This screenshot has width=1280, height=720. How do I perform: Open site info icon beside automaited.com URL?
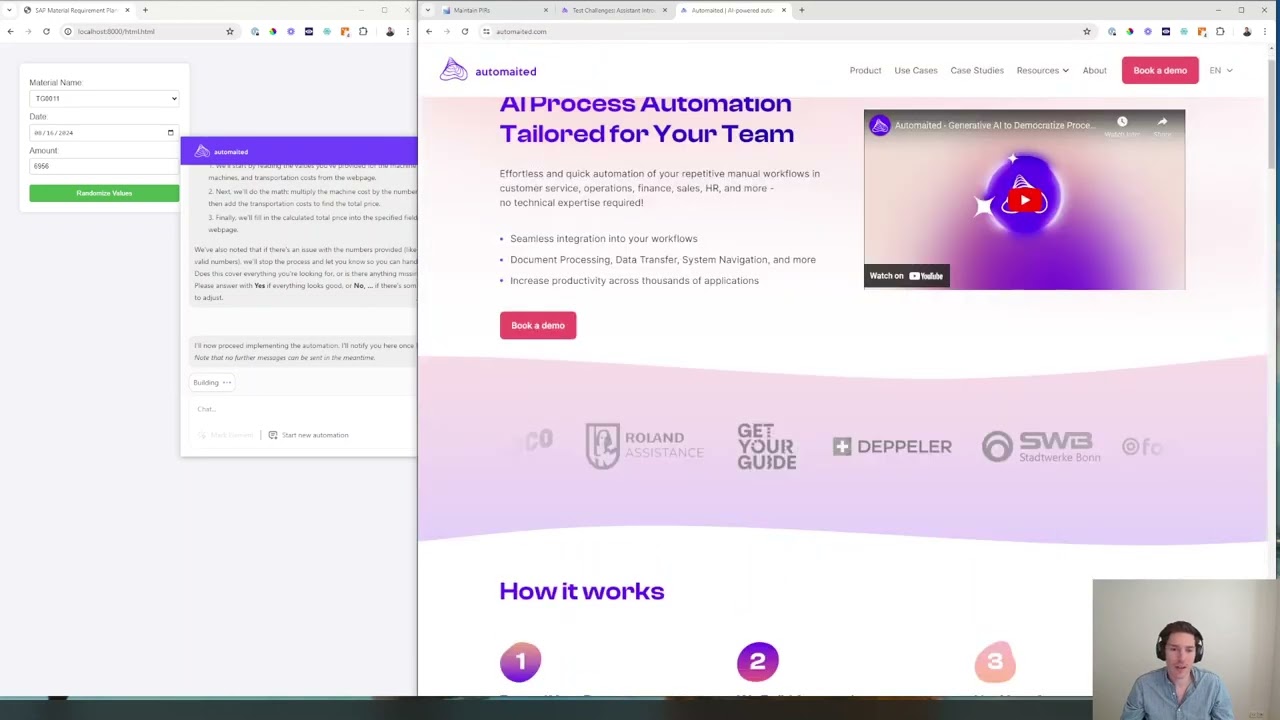pos(486,31)
